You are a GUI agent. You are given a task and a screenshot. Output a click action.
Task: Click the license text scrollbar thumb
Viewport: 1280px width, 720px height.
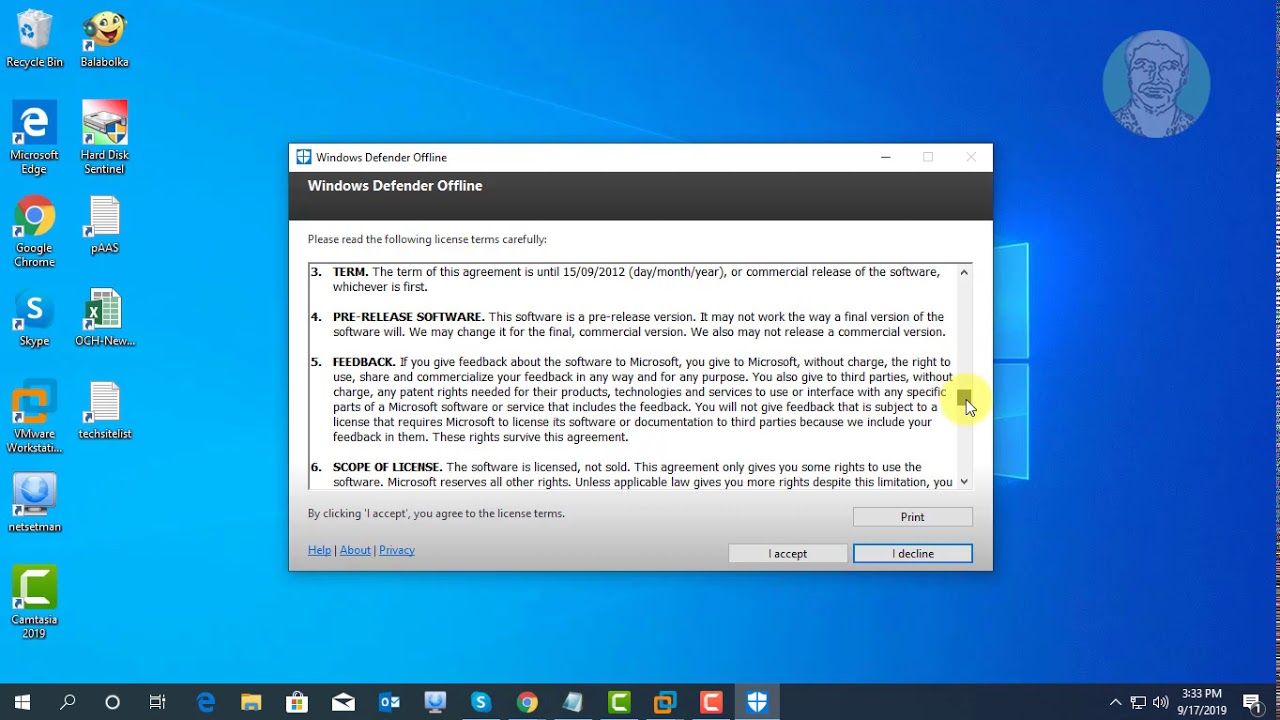coord(964,398)
